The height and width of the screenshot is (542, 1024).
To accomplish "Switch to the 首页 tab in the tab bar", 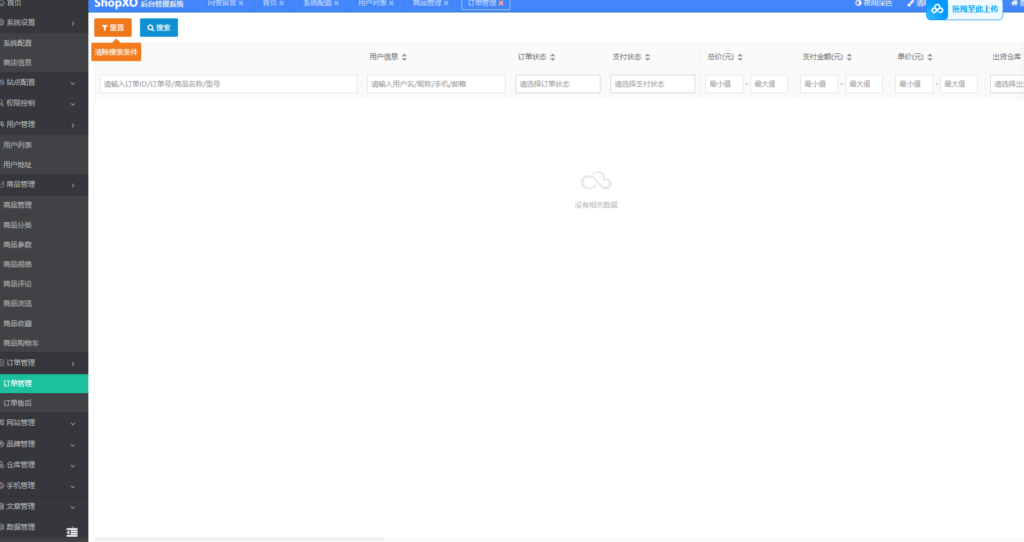I will (x=269, y=3).
